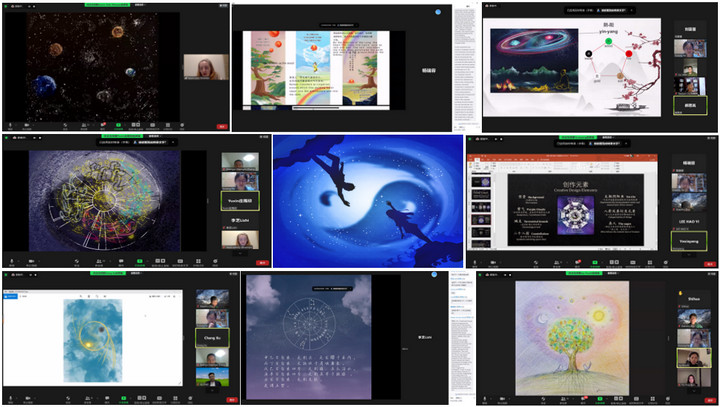720x407 pixels.
Task: Mute microphone in the circular wheel artwork window
Action: coord(13,260)
